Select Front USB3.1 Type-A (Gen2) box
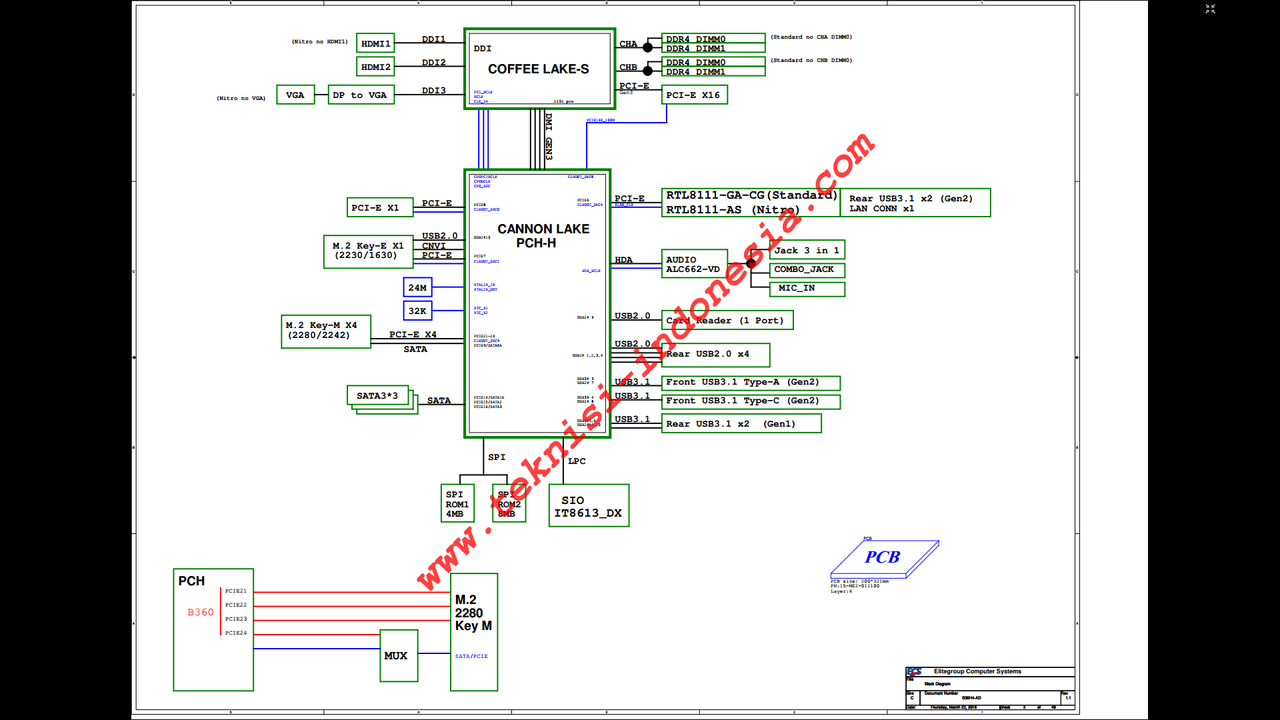This screenshot has width=1280, height=720. tap(751, 383)
